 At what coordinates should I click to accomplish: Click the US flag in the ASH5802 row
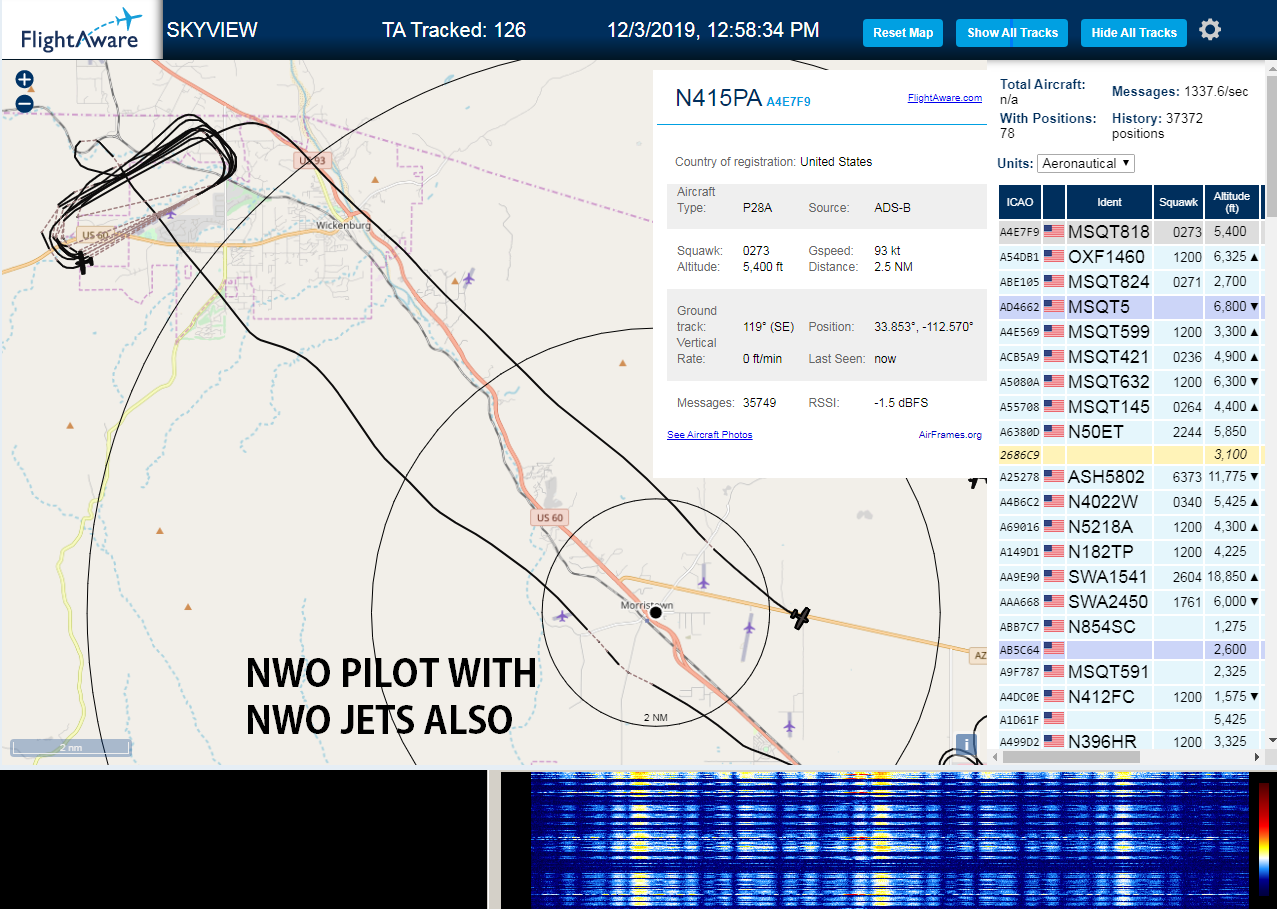pyautogui.click(x=1054, y=476)
